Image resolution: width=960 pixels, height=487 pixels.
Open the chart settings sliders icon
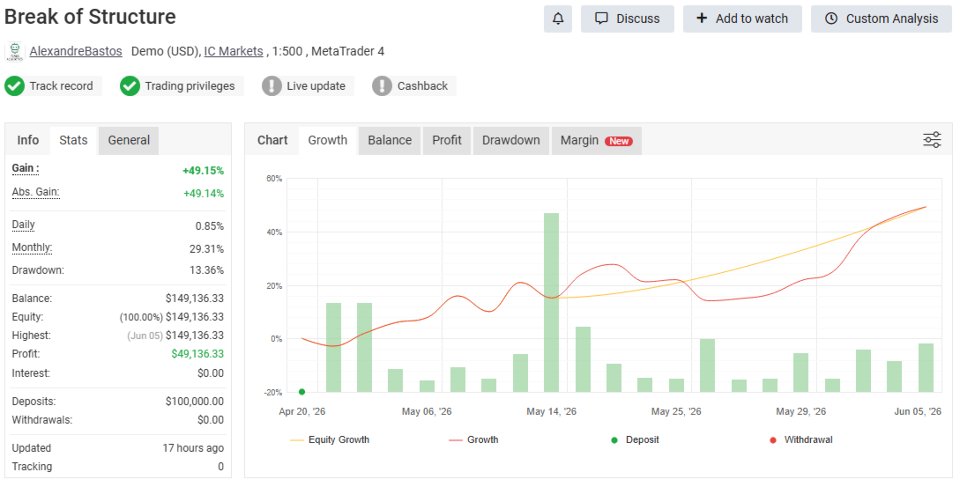(x=932, y=140)
